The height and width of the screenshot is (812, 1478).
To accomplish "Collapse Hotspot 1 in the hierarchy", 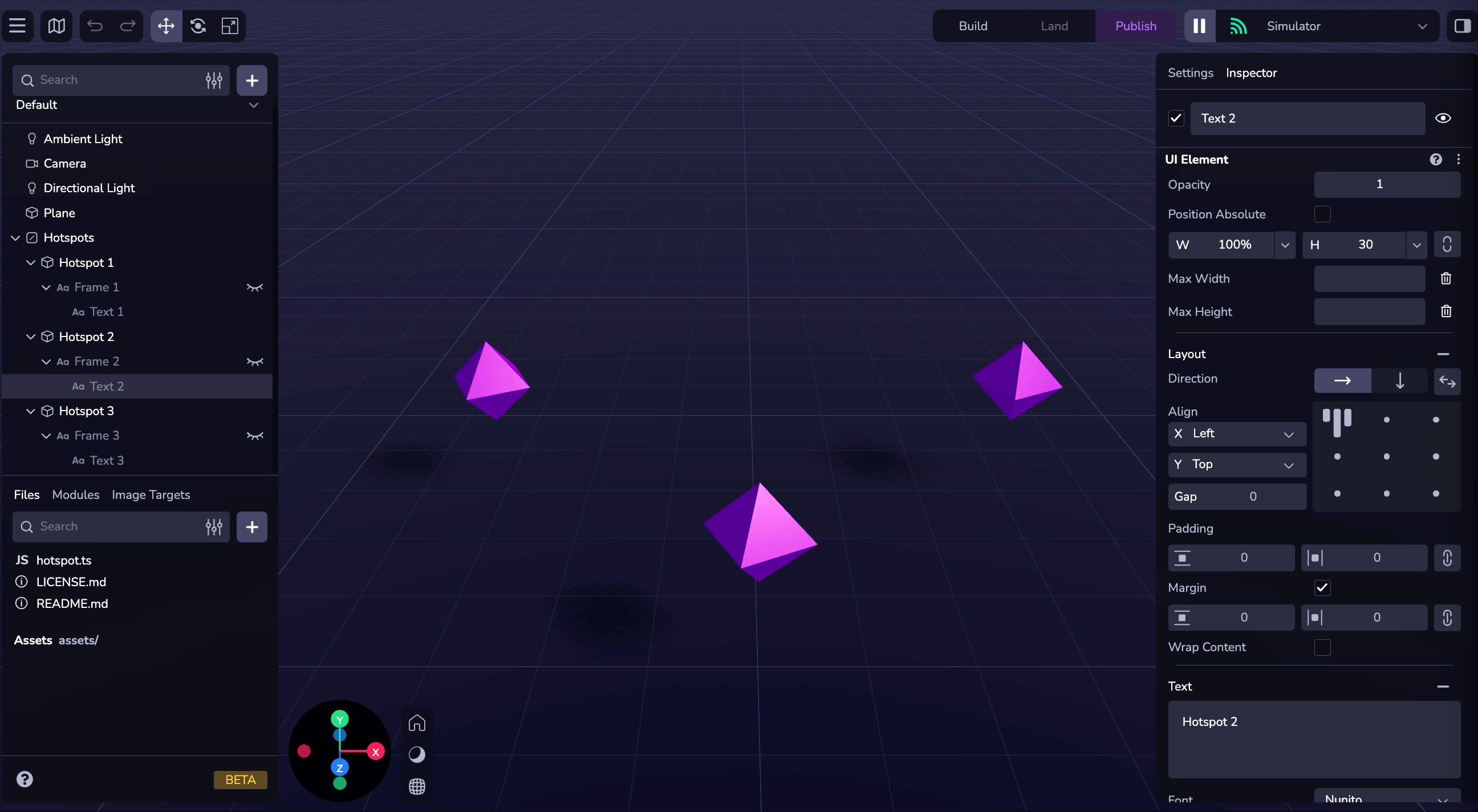I will (x=30, y=262).
